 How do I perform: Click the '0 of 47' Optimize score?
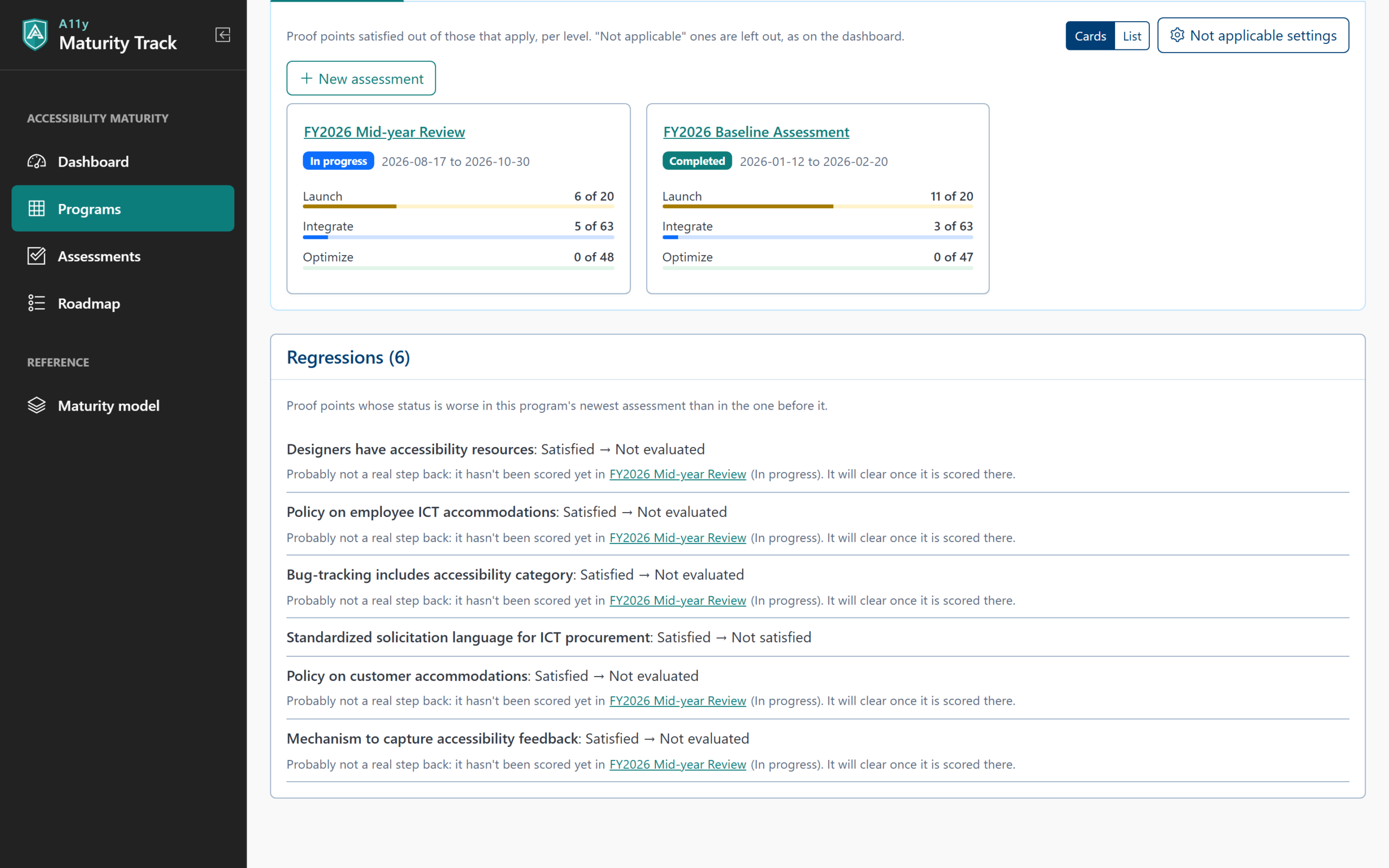click(953, 257)
